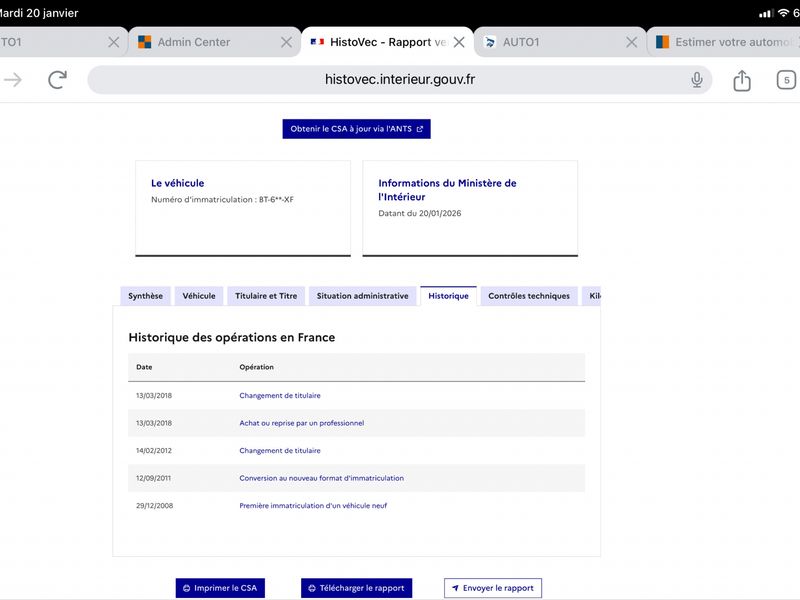Click Télécharger le rapport button
Viewport: 800px width, 600px height.
(356, 588)
